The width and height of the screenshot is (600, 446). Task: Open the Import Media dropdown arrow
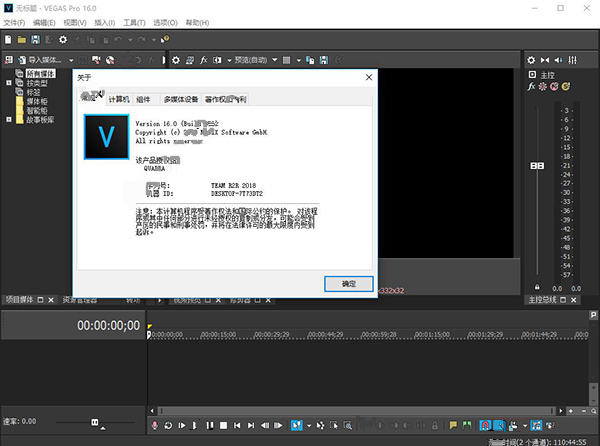tap(71, 60)
